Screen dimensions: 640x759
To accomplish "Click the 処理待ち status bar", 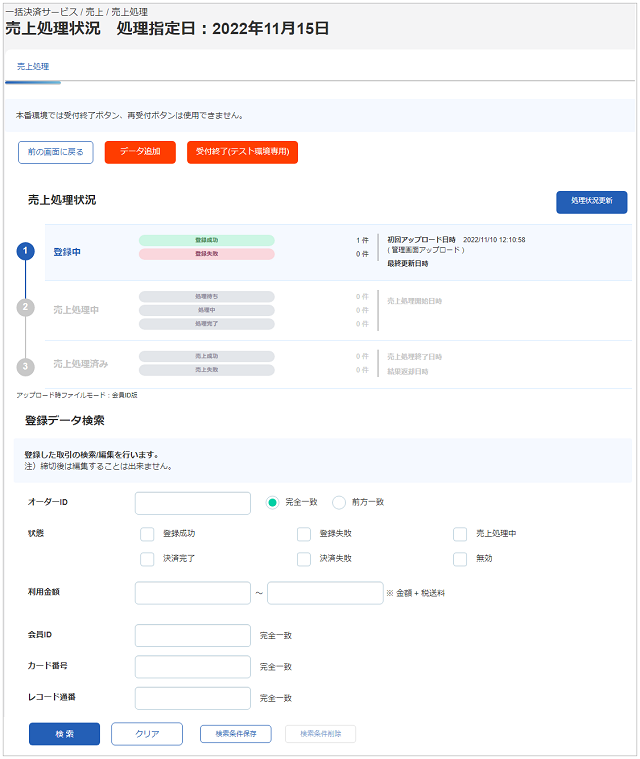I will click(x=207, y=296).
